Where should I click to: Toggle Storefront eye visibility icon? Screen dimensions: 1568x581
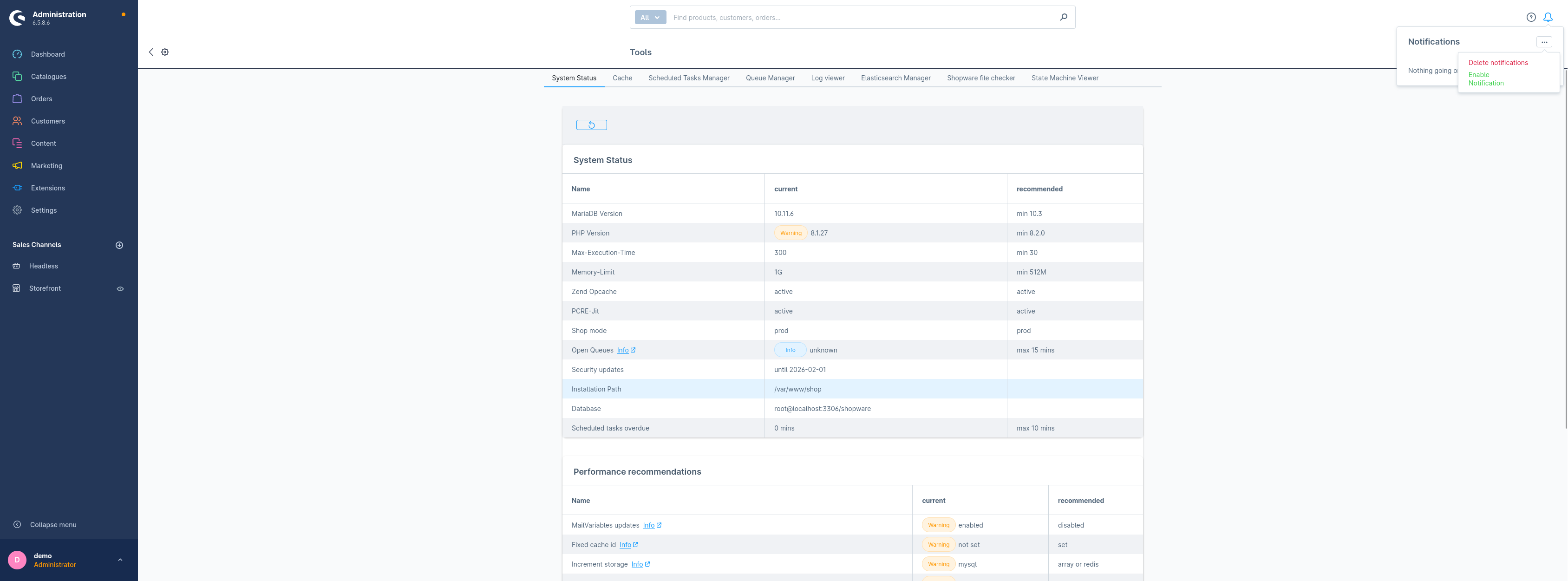(120, 289)
